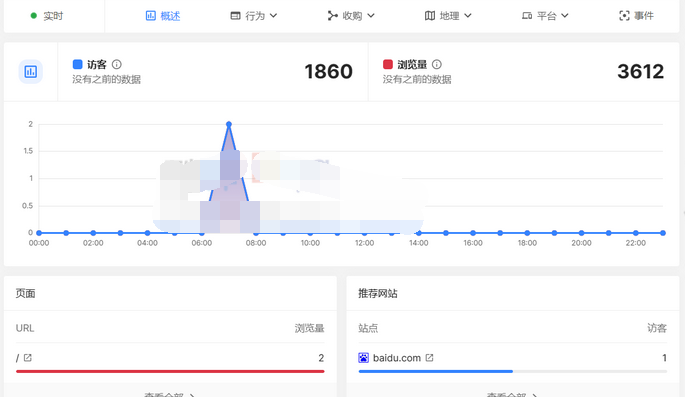The height and width of the screenshot is (397, 685).
Task: Open the 地理 menu
Action: click(448, 16)
